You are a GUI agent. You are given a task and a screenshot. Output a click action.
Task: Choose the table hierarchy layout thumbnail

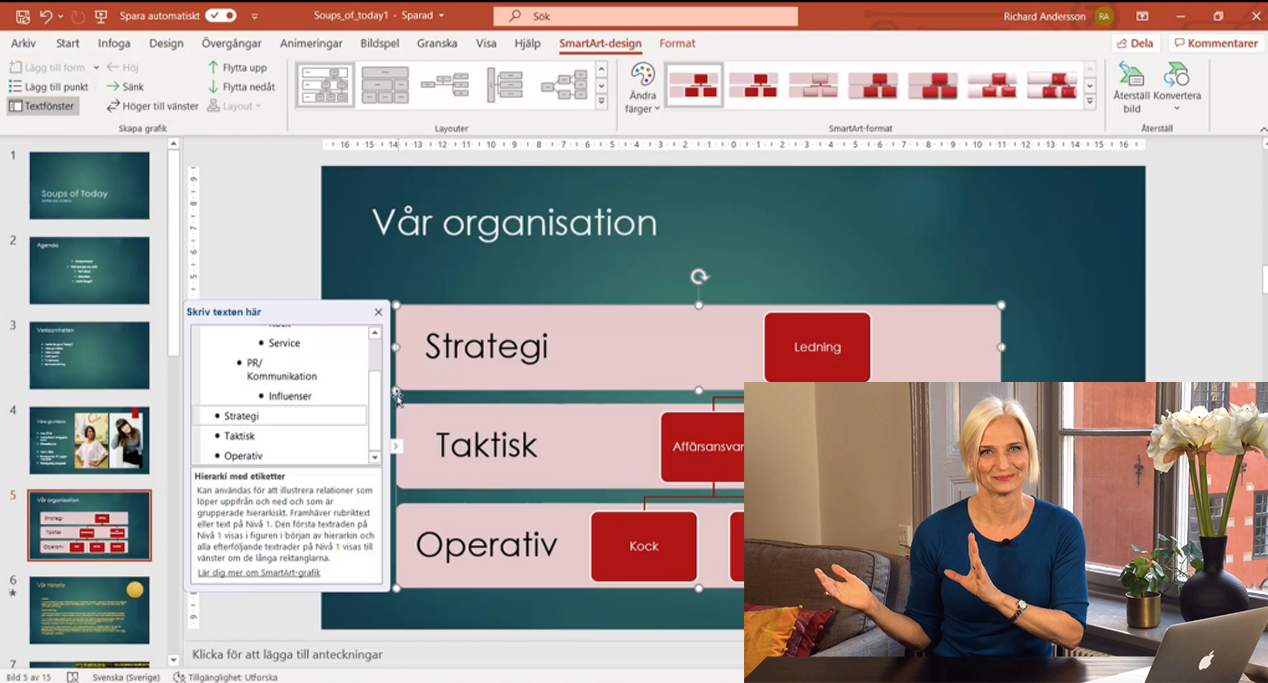click(x=385, y=85)
